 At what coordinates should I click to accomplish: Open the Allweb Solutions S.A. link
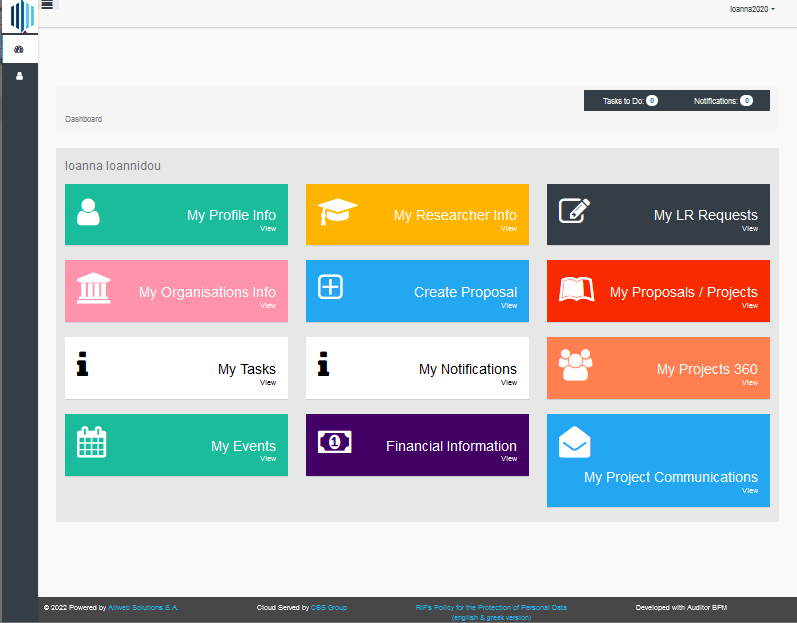tap(144, 607)
